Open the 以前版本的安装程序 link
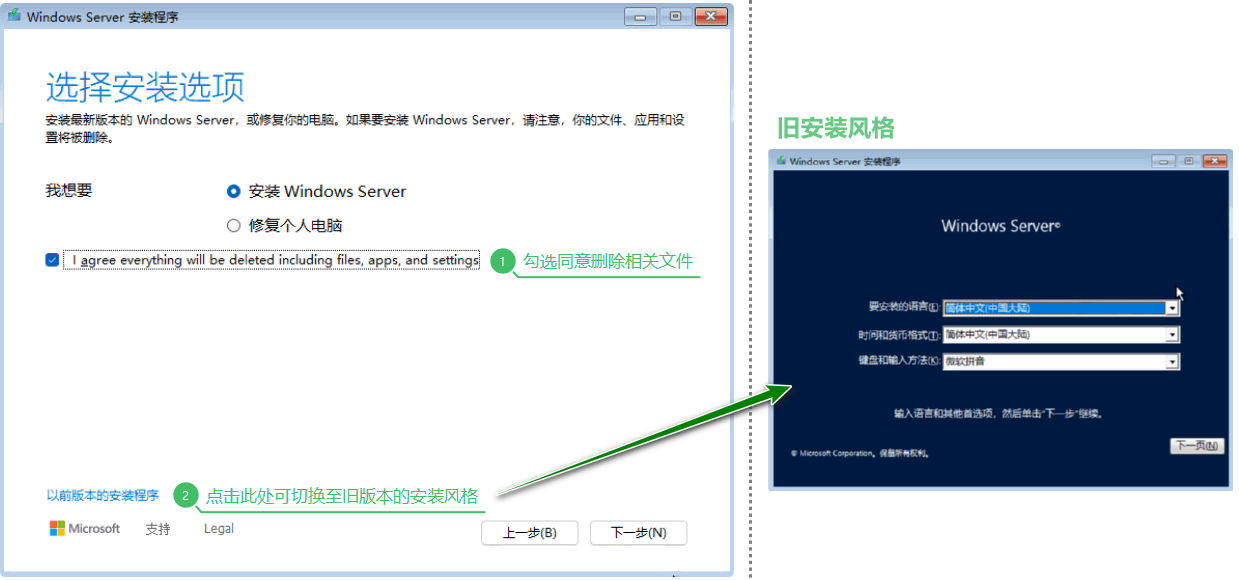Image resolution: width=1239 pixels, height=580 pixels. (x=102, y=495)
